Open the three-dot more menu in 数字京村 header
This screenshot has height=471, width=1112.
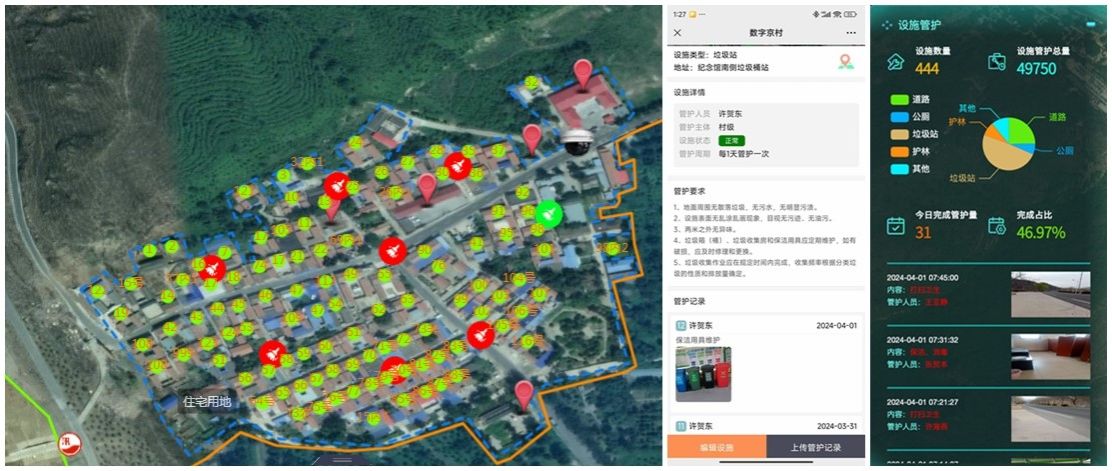pyautogui.click(x=851, y=32)
